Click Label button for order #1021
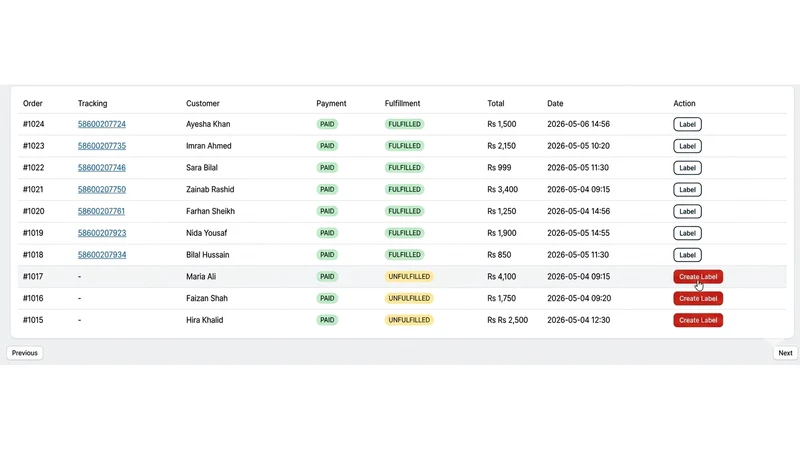Screen dimensions: 800x450 tap(687, 190)
